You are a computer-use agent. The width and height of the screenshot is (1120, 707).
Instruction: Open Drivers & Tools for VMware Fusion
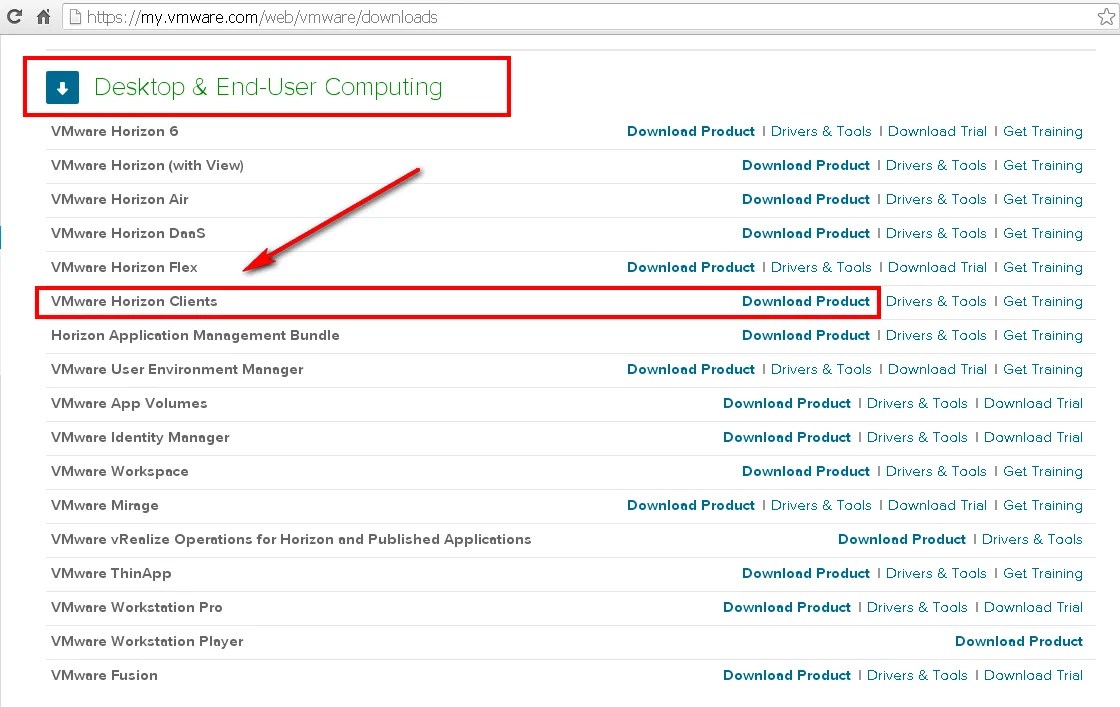tap(917, 676)
